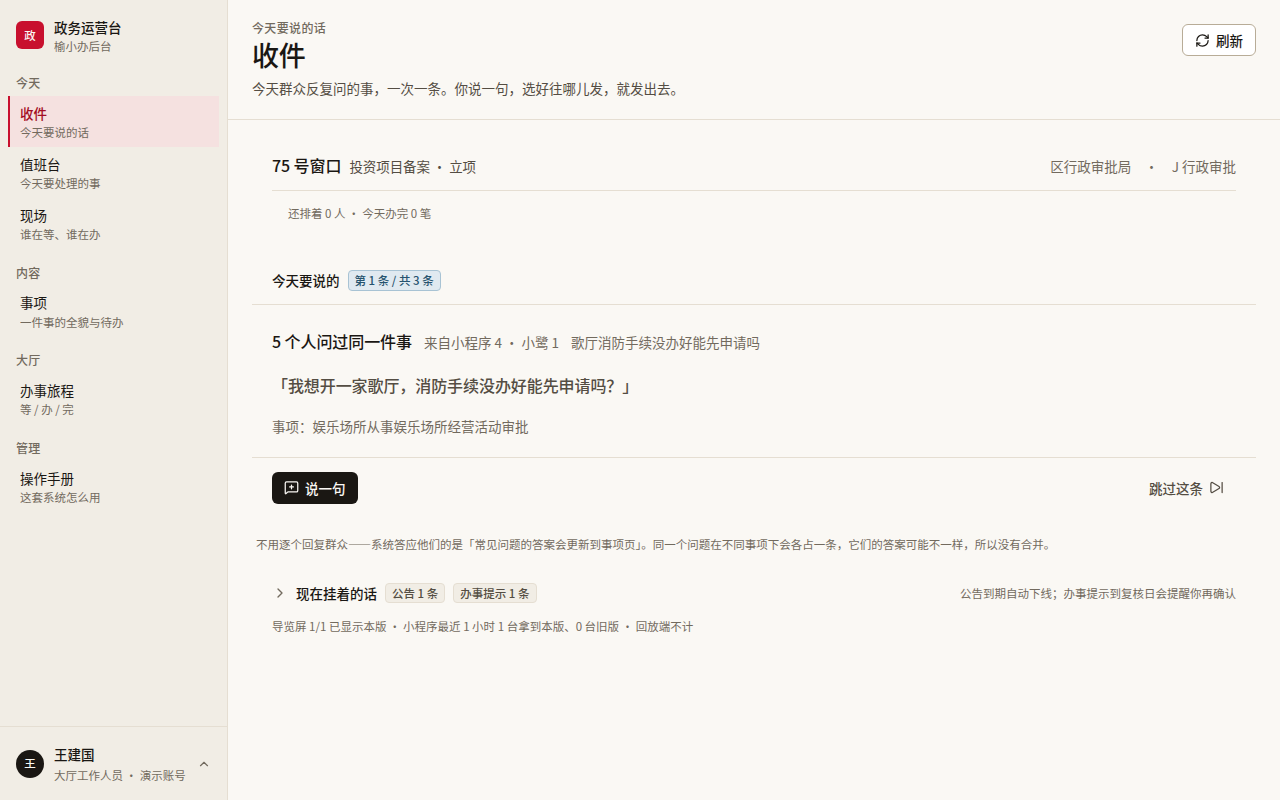Click the 王建国 user name
This screenshot has width=1280, height=800.
tap(74, 755)
